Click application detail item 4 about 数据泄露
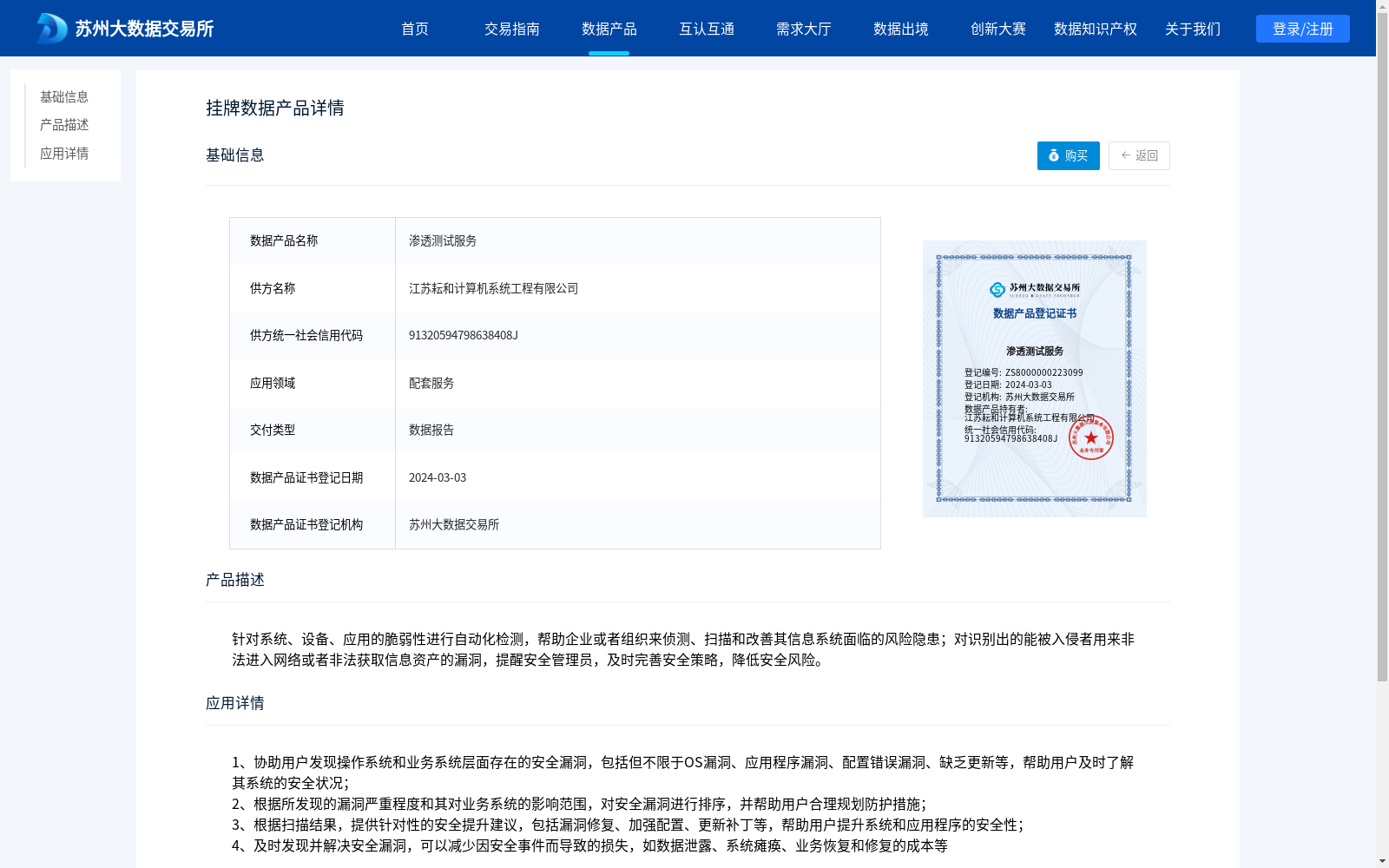Viewport: 1389px width, 868px height. pyautogui.click(x=589, y=845)
